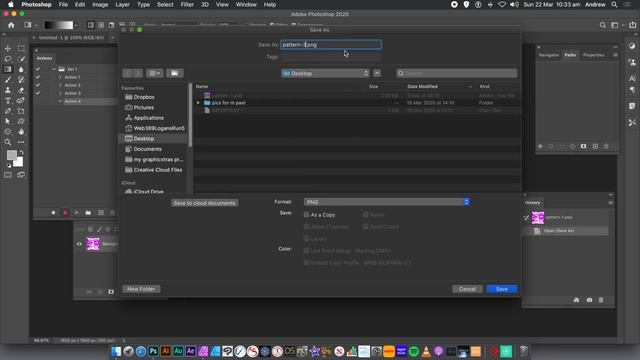Open the workspace switcher icon
The height and width of the screenshot is (360, 640).
coord(616,25)
